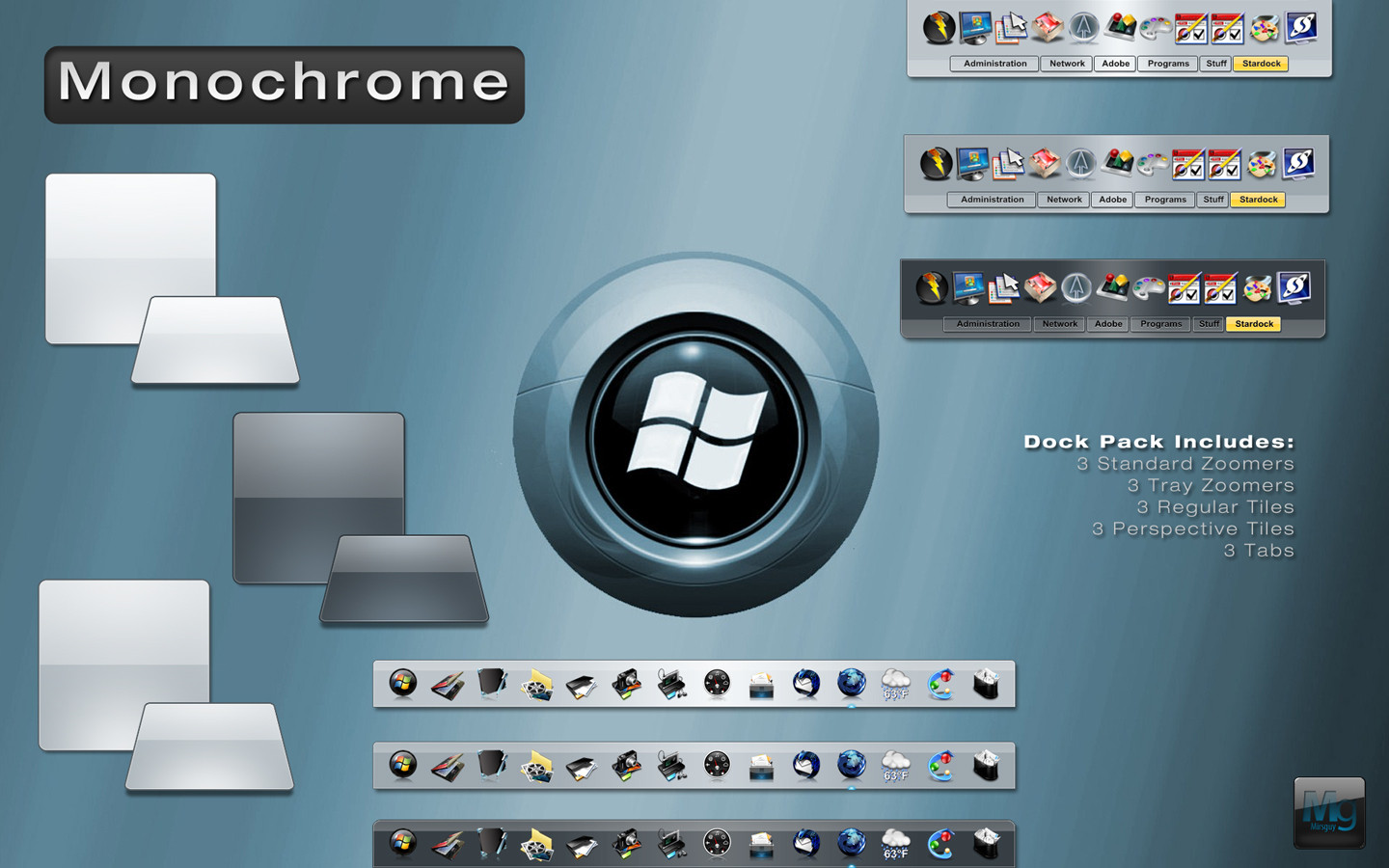Viewport: 1389px width, 868px height.
Task: Click the large Windows logo orb in the center
Action: click(x=695, y=435)
